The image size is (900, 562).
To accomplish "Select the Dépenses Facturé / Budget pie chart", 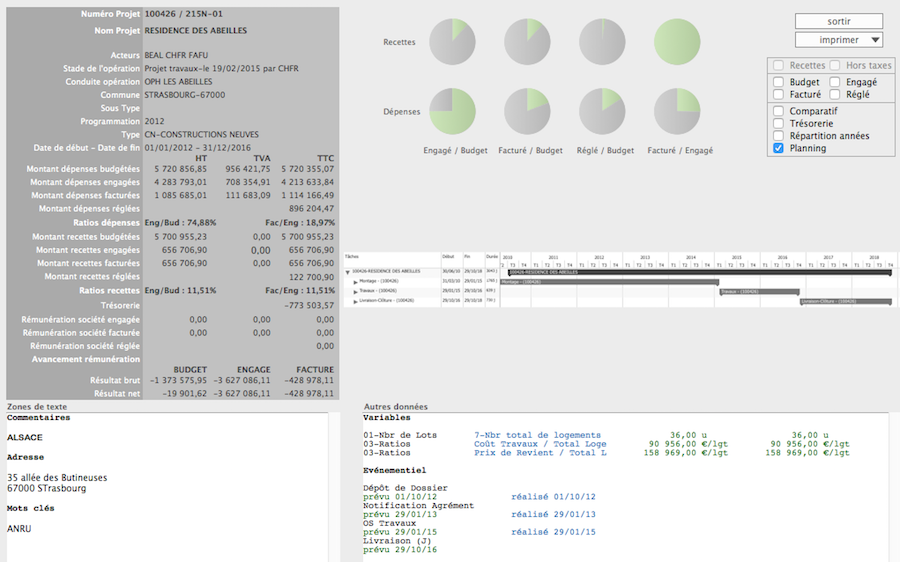I will 527,111.
